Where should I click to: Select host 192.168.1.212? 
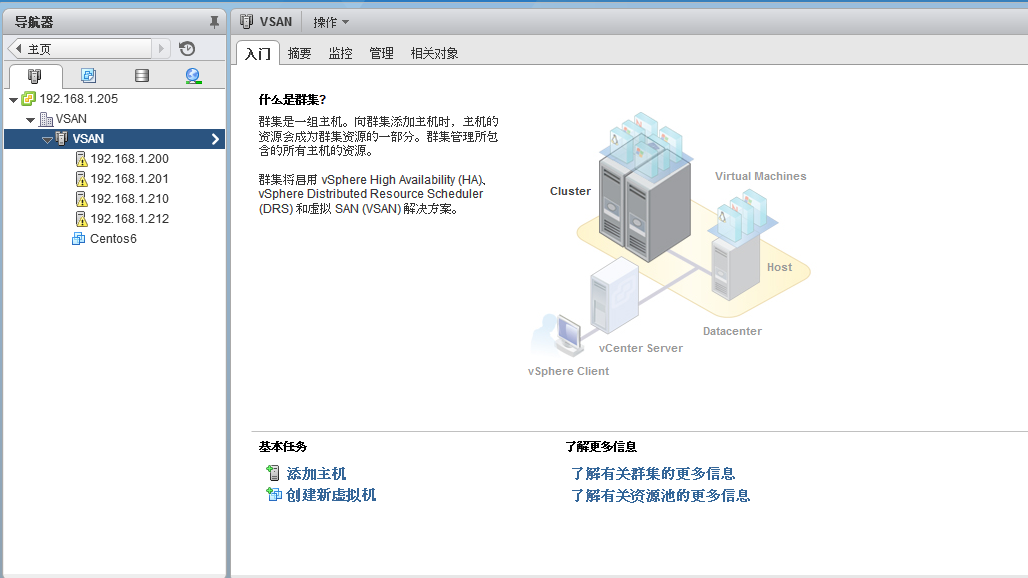(x=130, y=219)
